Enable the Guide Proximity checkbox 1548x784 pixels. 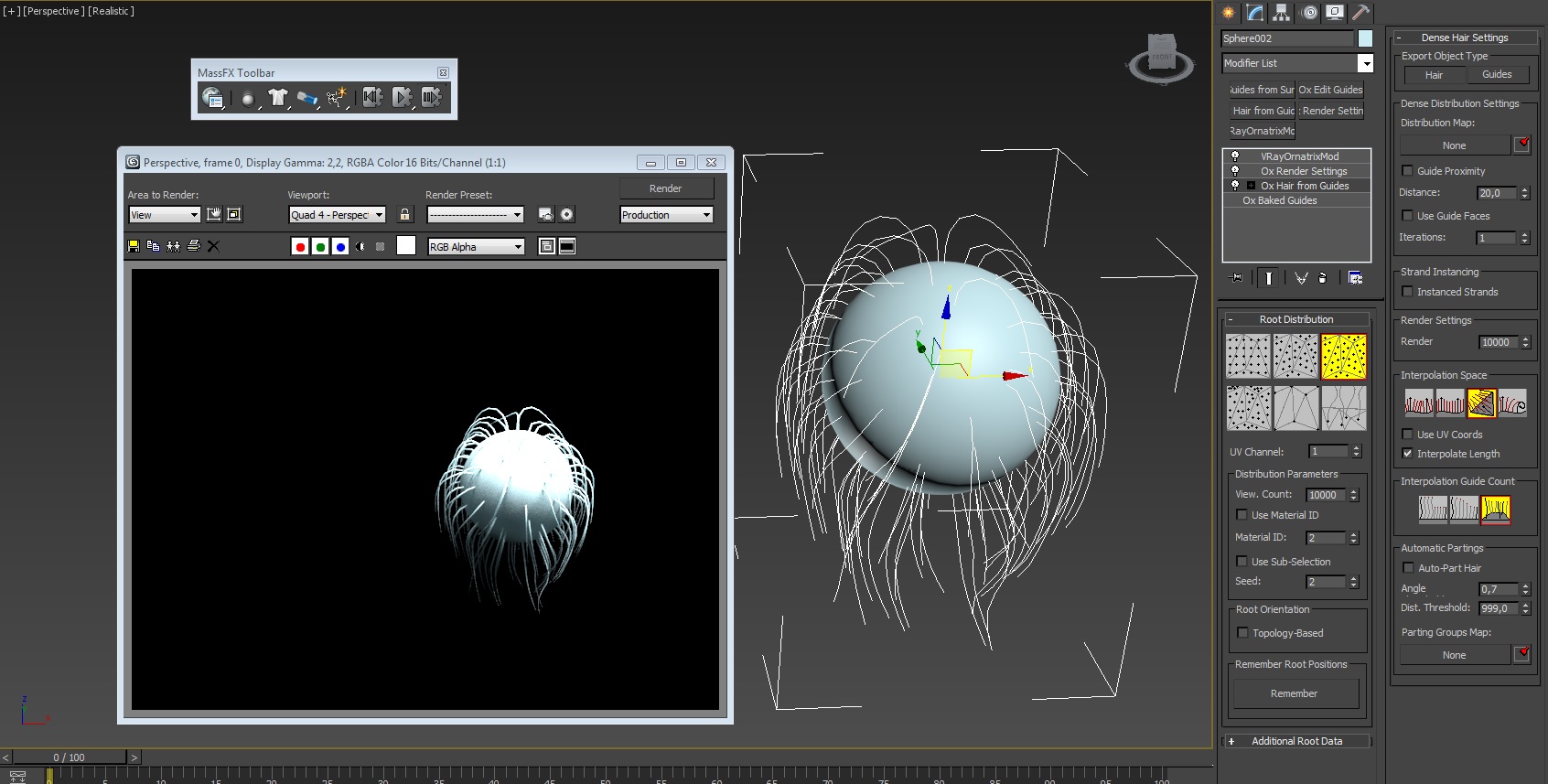[1408, 171]
